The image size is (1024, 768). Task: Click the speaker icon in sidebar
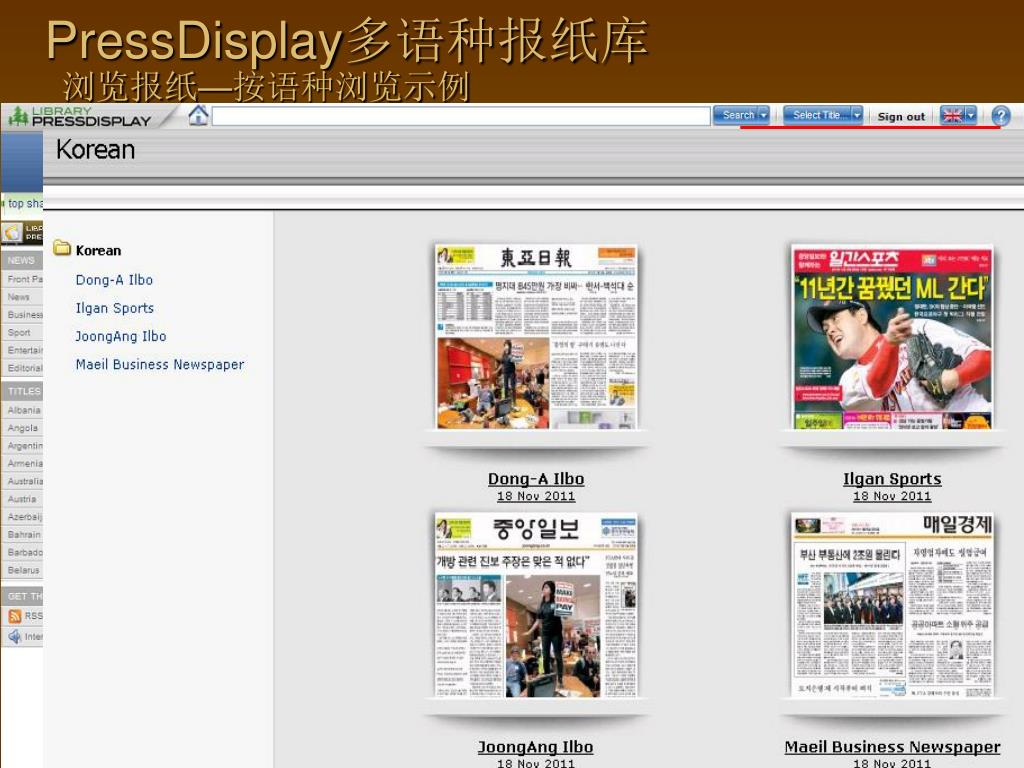(x=14, y=636)
